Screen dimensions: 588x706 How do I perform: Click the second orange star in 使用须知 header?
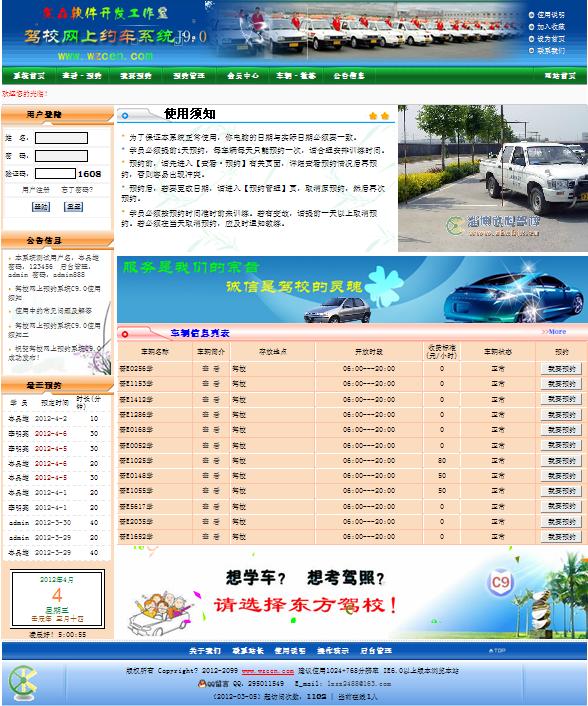coord(384,116)
